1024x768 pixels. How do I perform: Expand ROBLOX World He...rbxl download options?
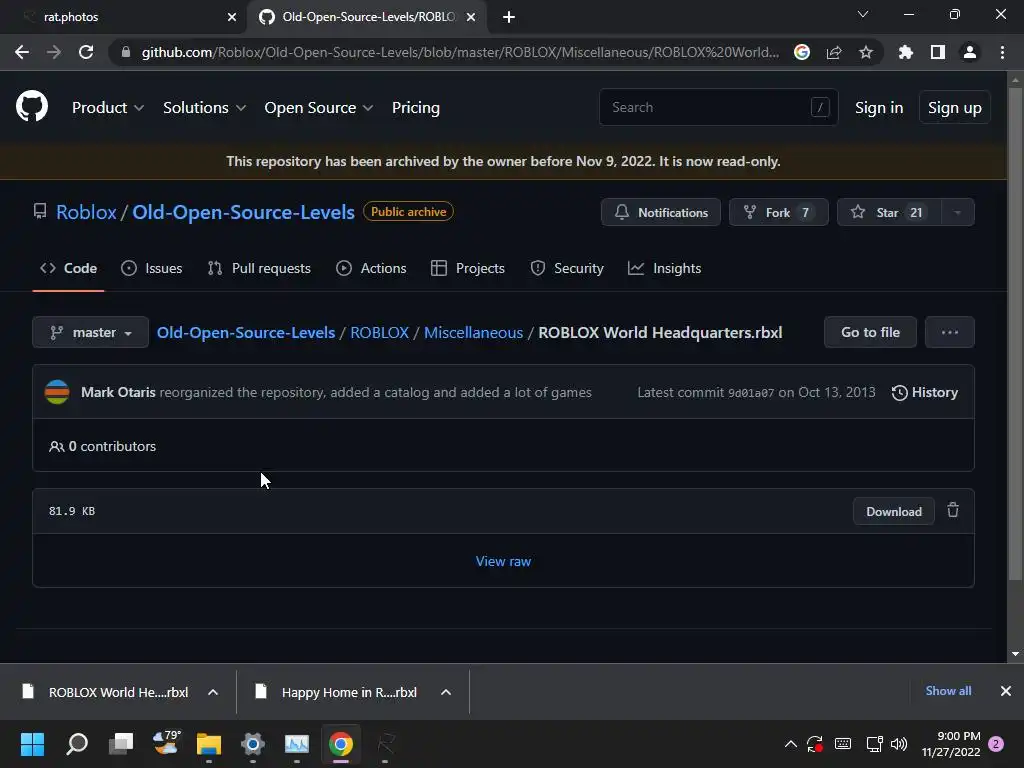click(213, 692)
